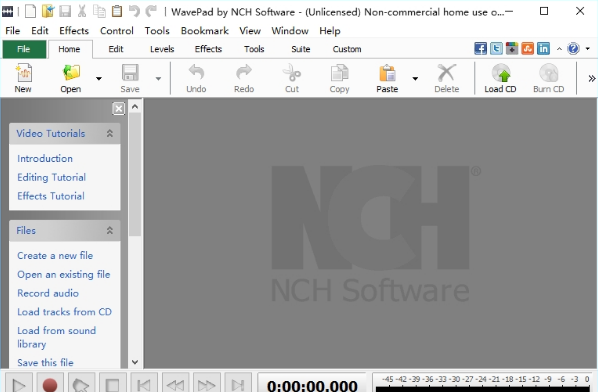Click the Google+ share icon next to Twitter
This screenshot has height=392, width=598.
coord(512,48)
